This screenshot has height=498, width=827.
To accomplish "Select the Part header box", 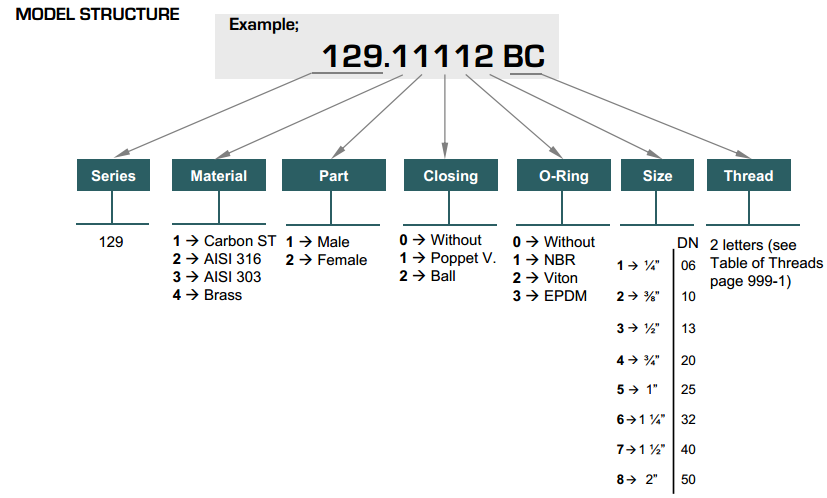I will [x=334, y=176].
